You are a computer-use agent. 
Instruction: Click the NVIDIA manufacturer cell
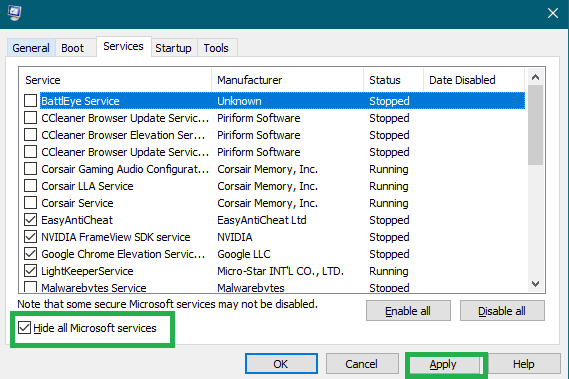pyautogui.click(x=235, y=237)
